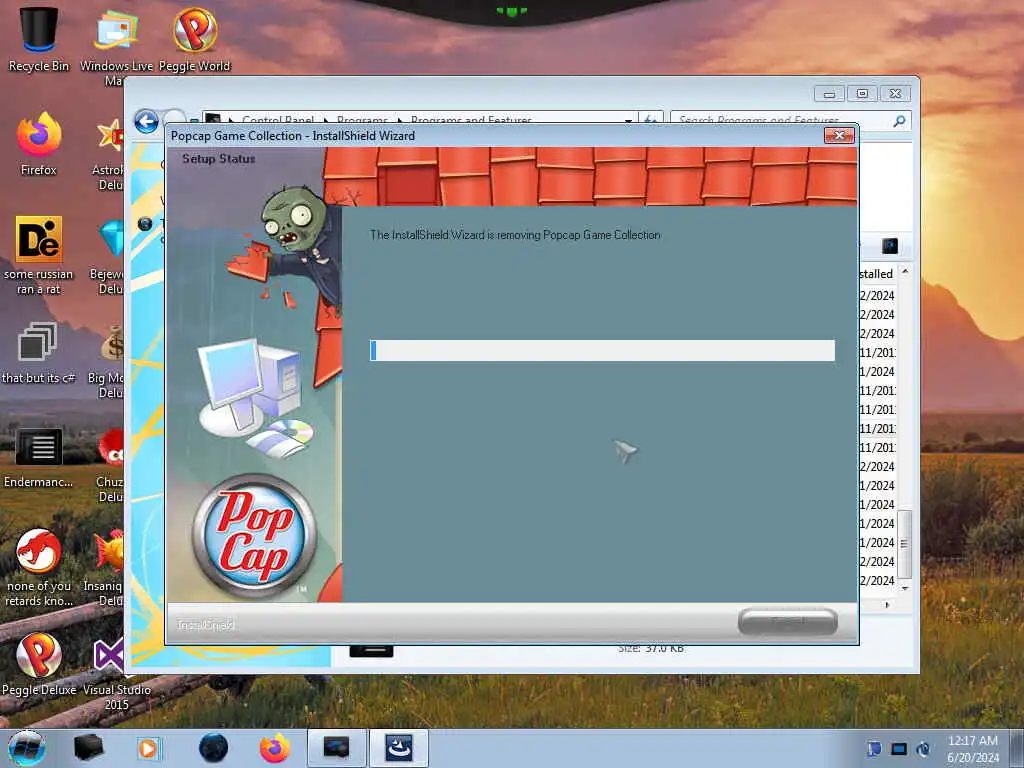Screen dimensions: 1024x768
Task: Minimize the Programs and Features window
Action: point(829,93)
